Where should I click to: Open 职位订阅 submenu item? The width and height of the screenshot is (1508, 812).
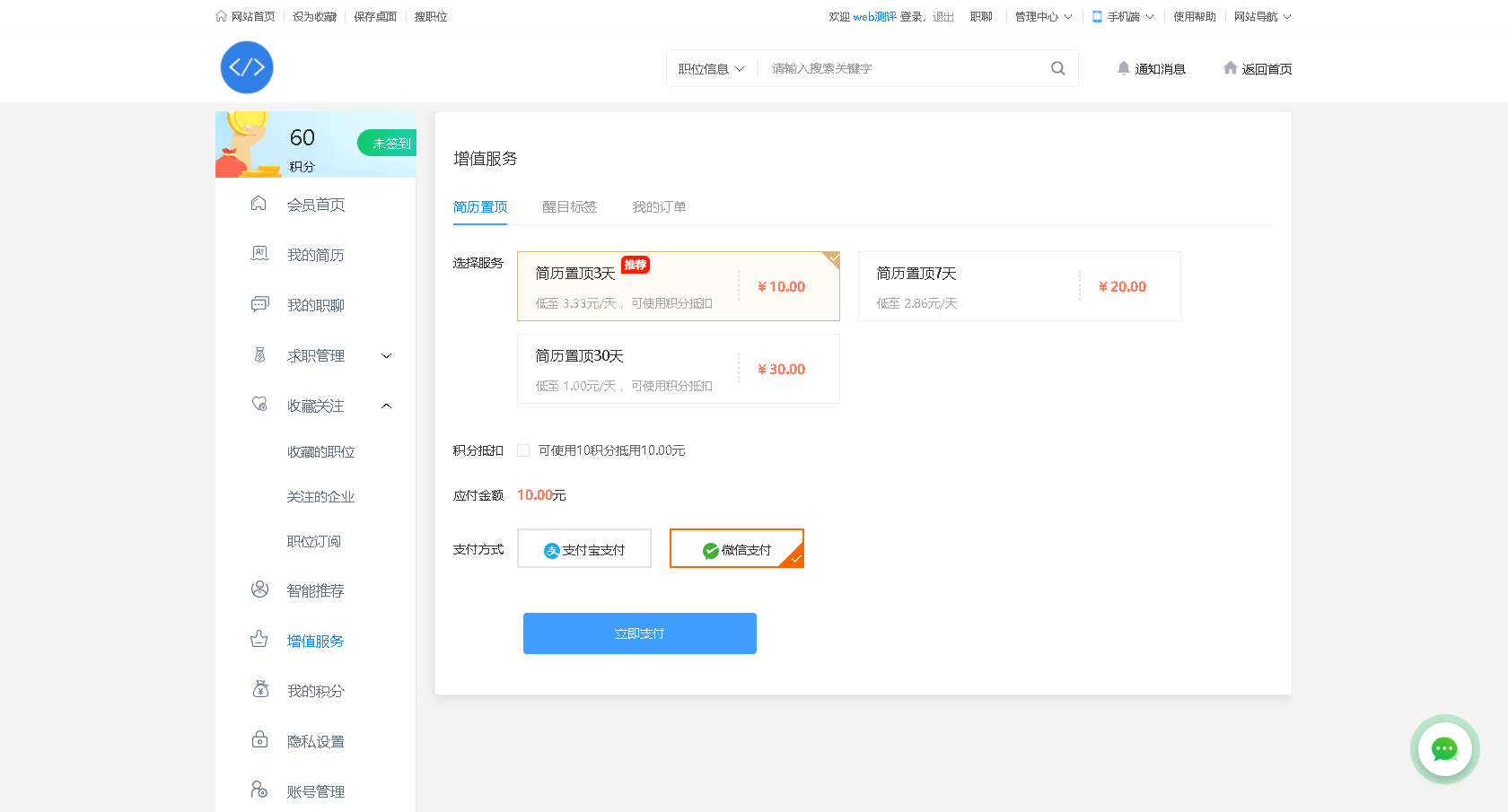click(313, 541)
